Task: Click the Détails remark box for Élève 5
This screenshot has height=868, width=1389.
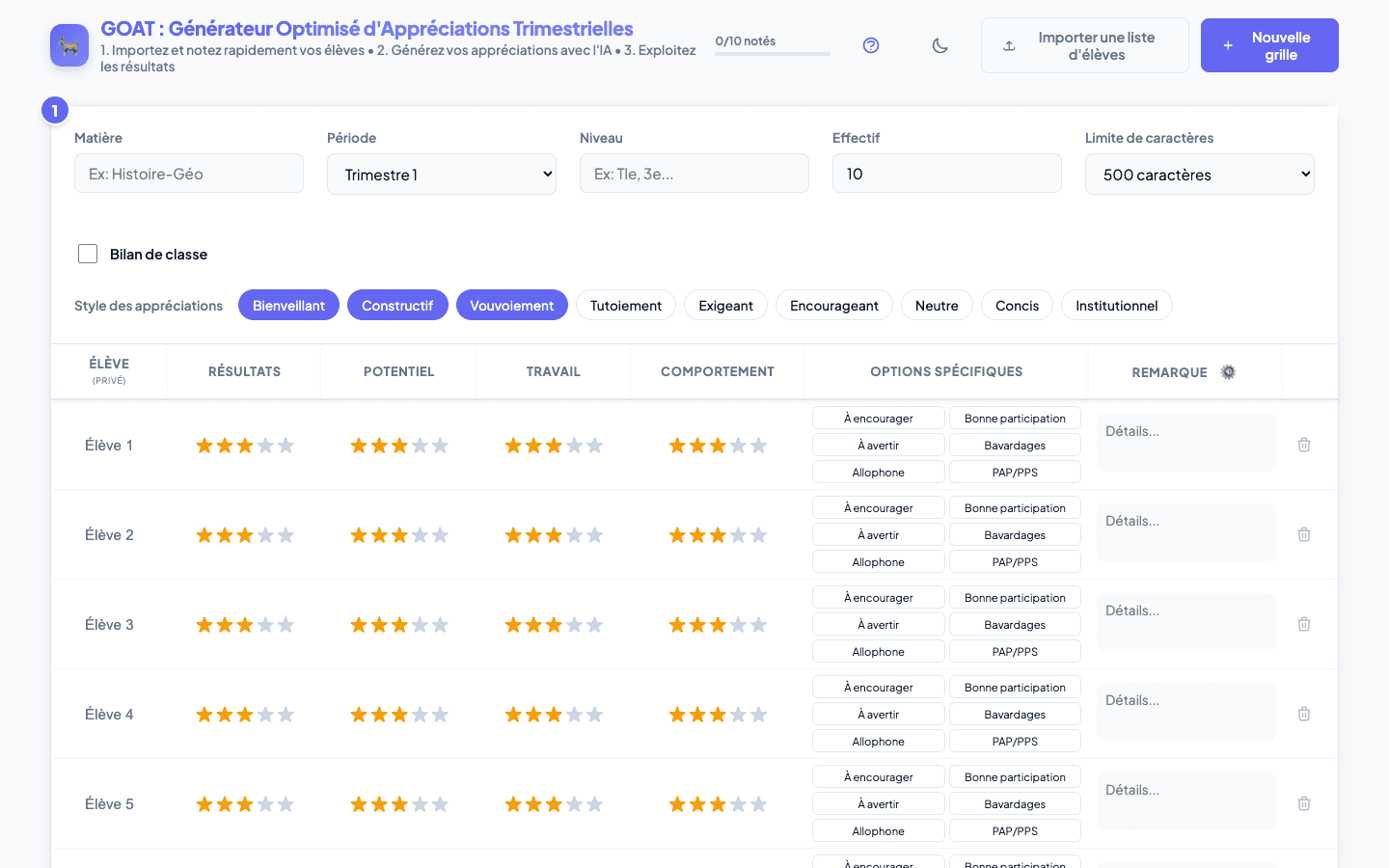Action: (x=1186, y=801)
